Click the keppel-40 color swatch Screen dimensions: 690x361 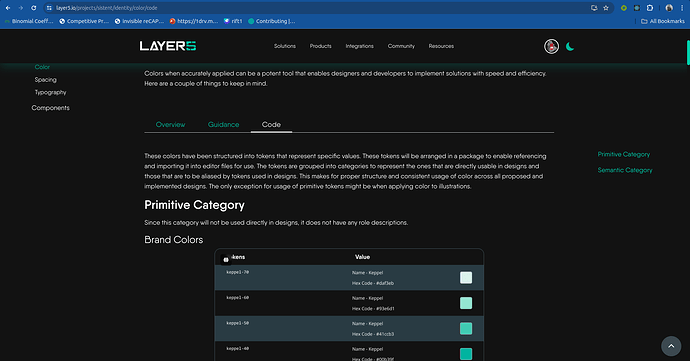coord(466,354)
